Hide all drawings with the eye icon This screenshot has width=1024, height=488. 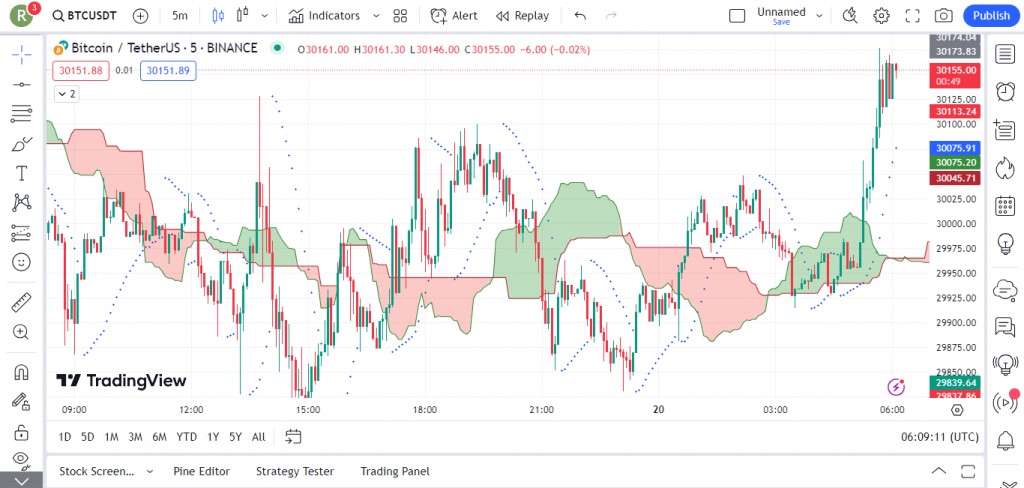(22, 459)
